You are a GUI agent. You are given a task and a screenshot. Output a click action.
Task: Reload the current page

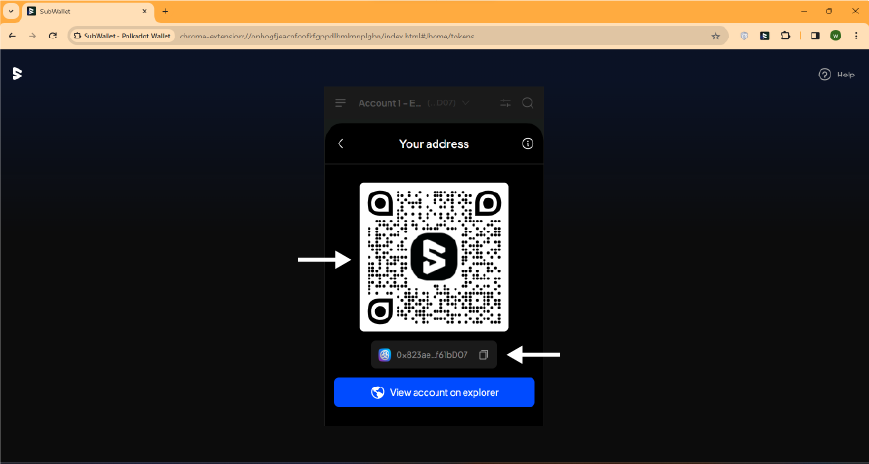tap(53, 35)
